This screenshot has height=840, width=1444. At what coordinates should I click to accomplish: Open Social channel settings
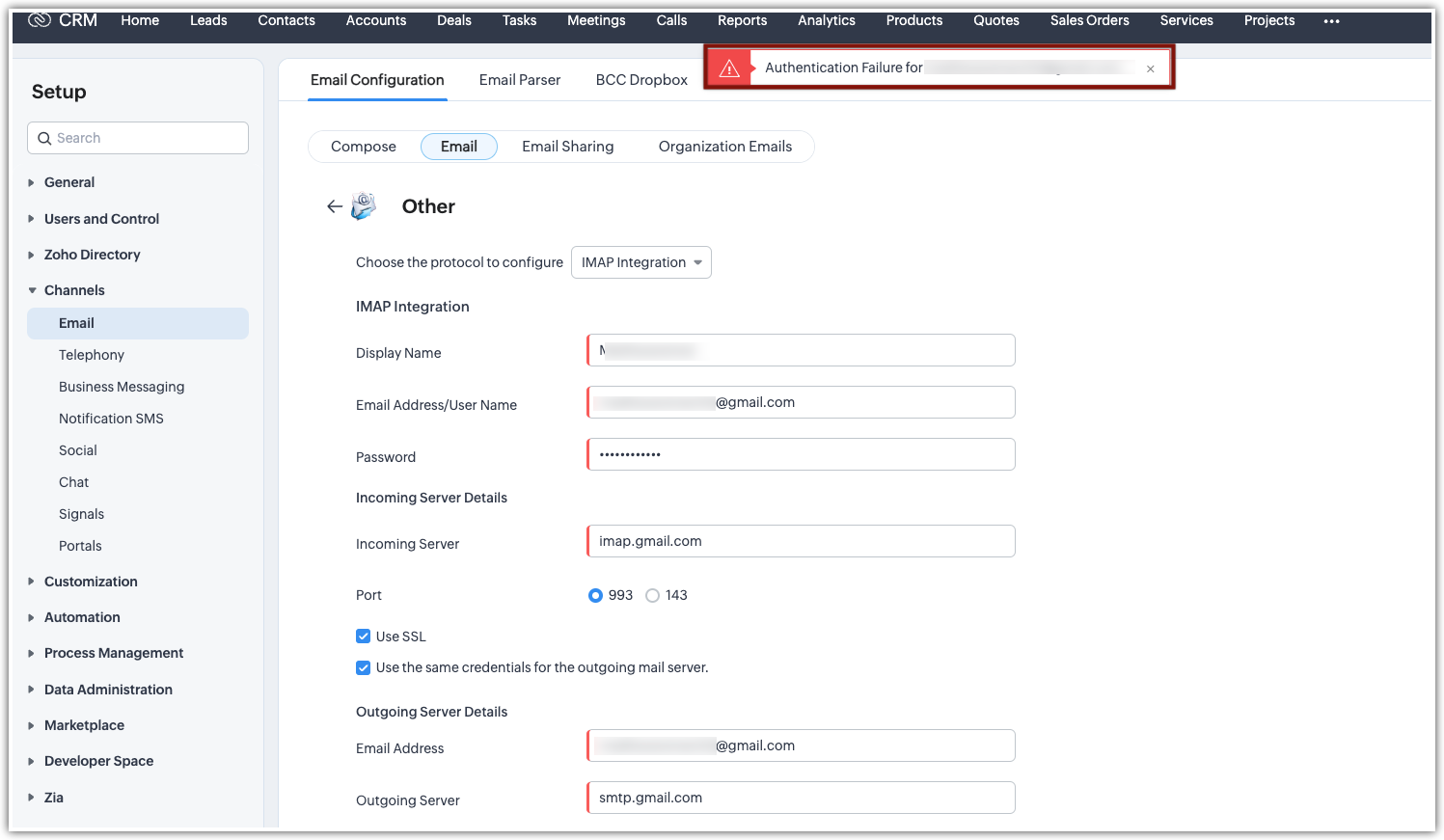pyautogui.click(x=78, y=450)
